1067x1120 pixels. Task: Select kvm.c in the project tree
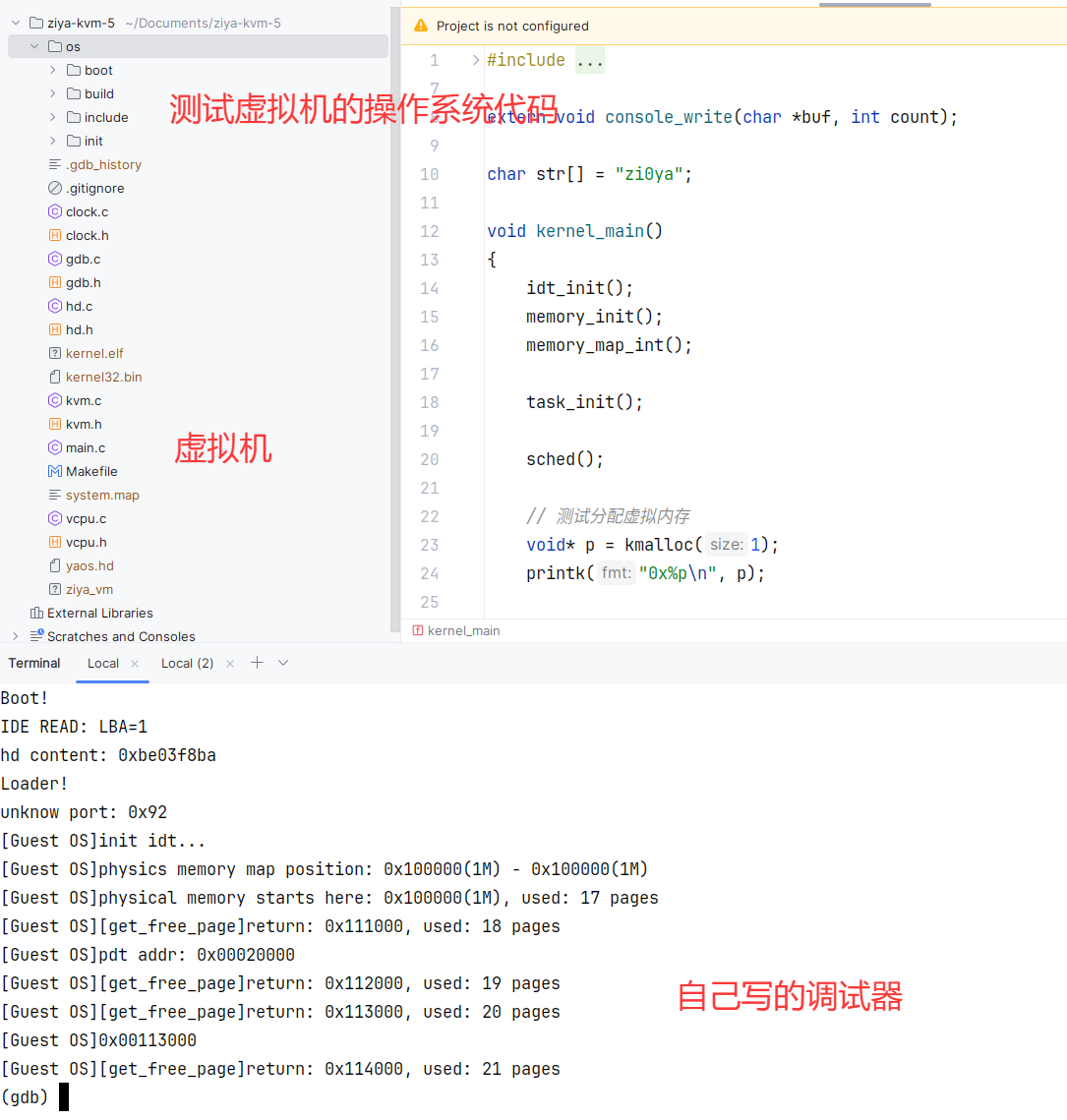[x=84, y=400]
